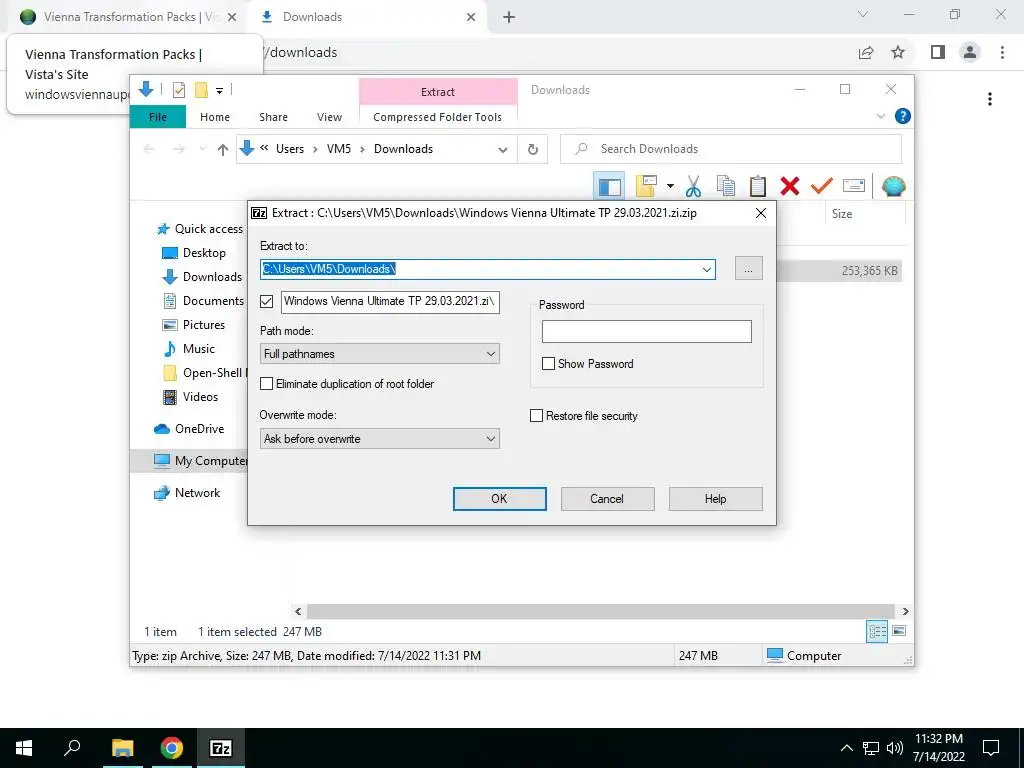Expand the Explorer address bar history dropdown
The height and width of the screenshot is (768, 1024).
point(503,150)
